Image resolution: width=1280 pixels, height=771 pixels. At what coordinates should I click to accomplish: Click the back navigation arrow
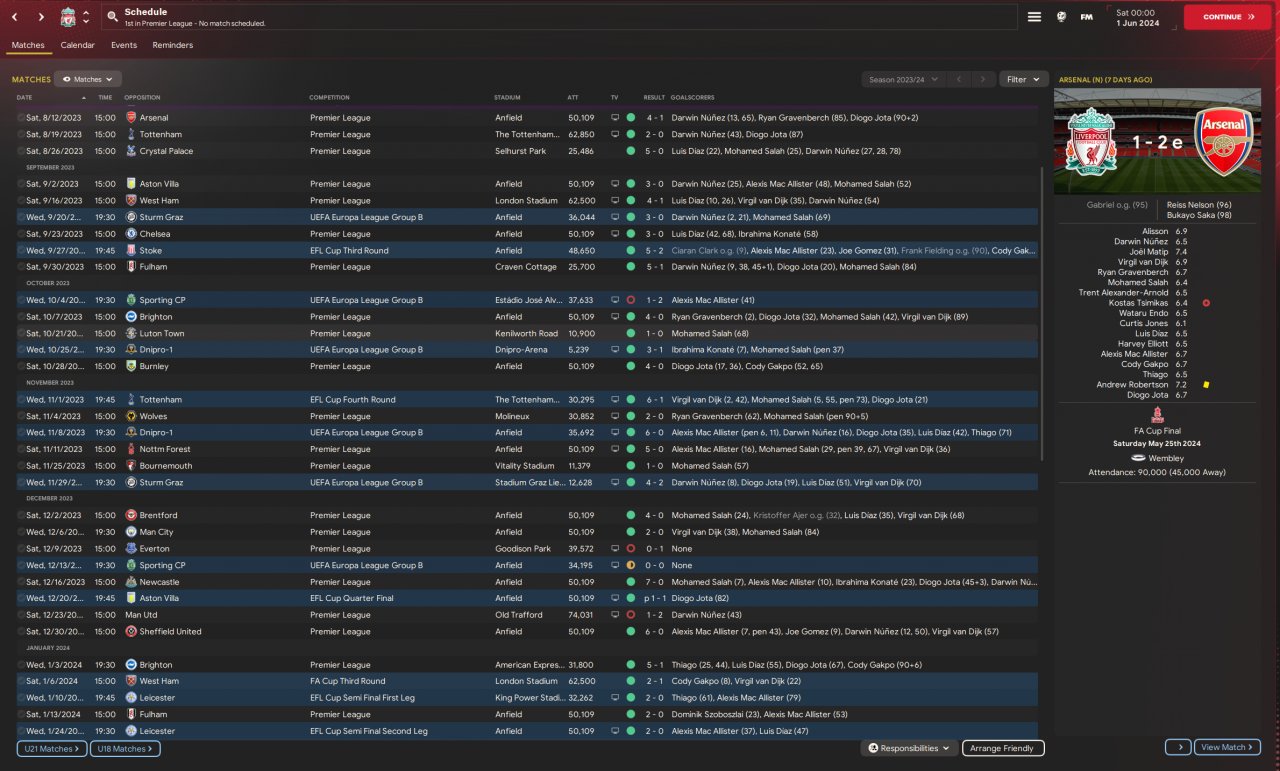[x=15, y=17]
